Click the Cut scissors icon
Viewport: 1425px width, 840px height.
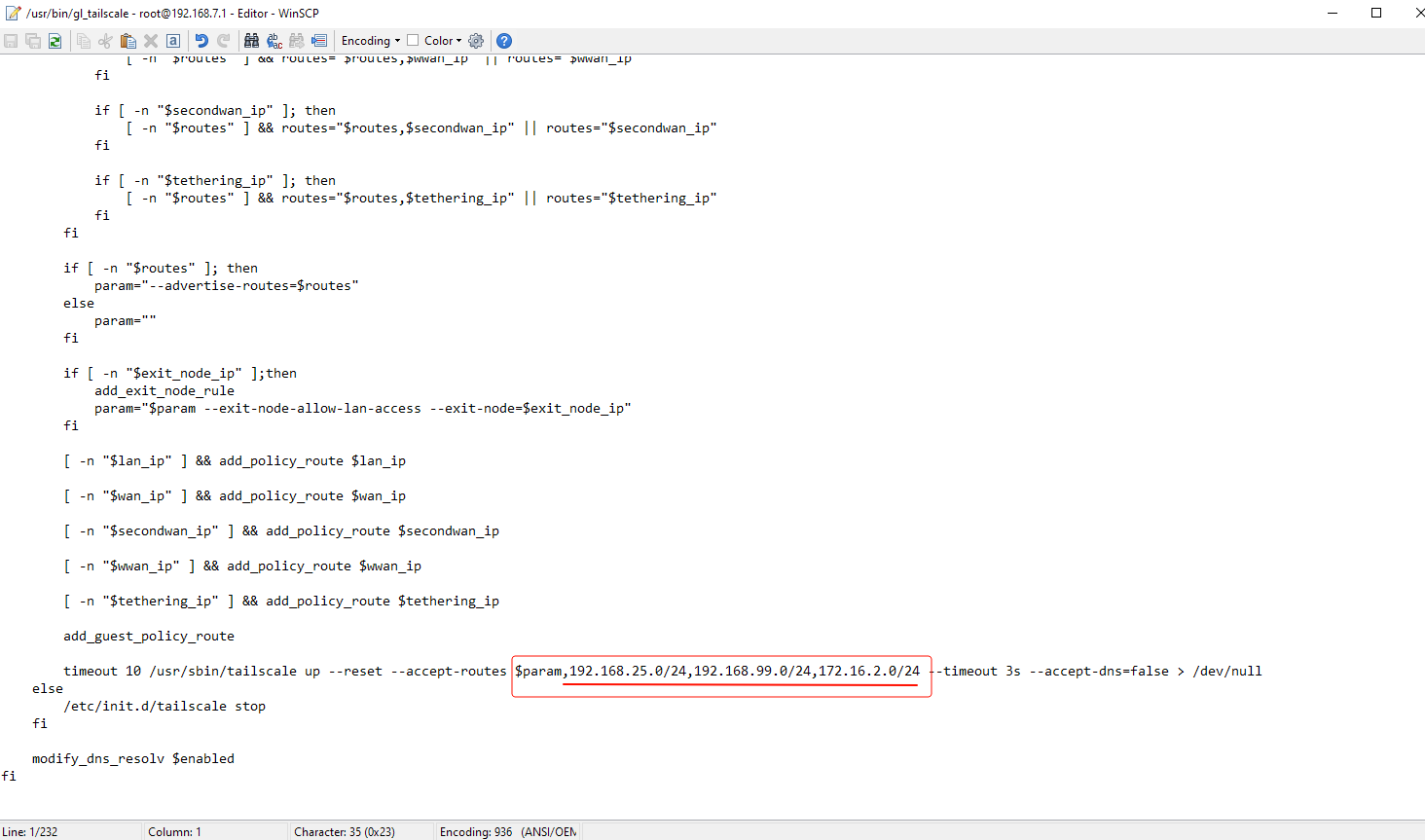[x=105, y=41]
